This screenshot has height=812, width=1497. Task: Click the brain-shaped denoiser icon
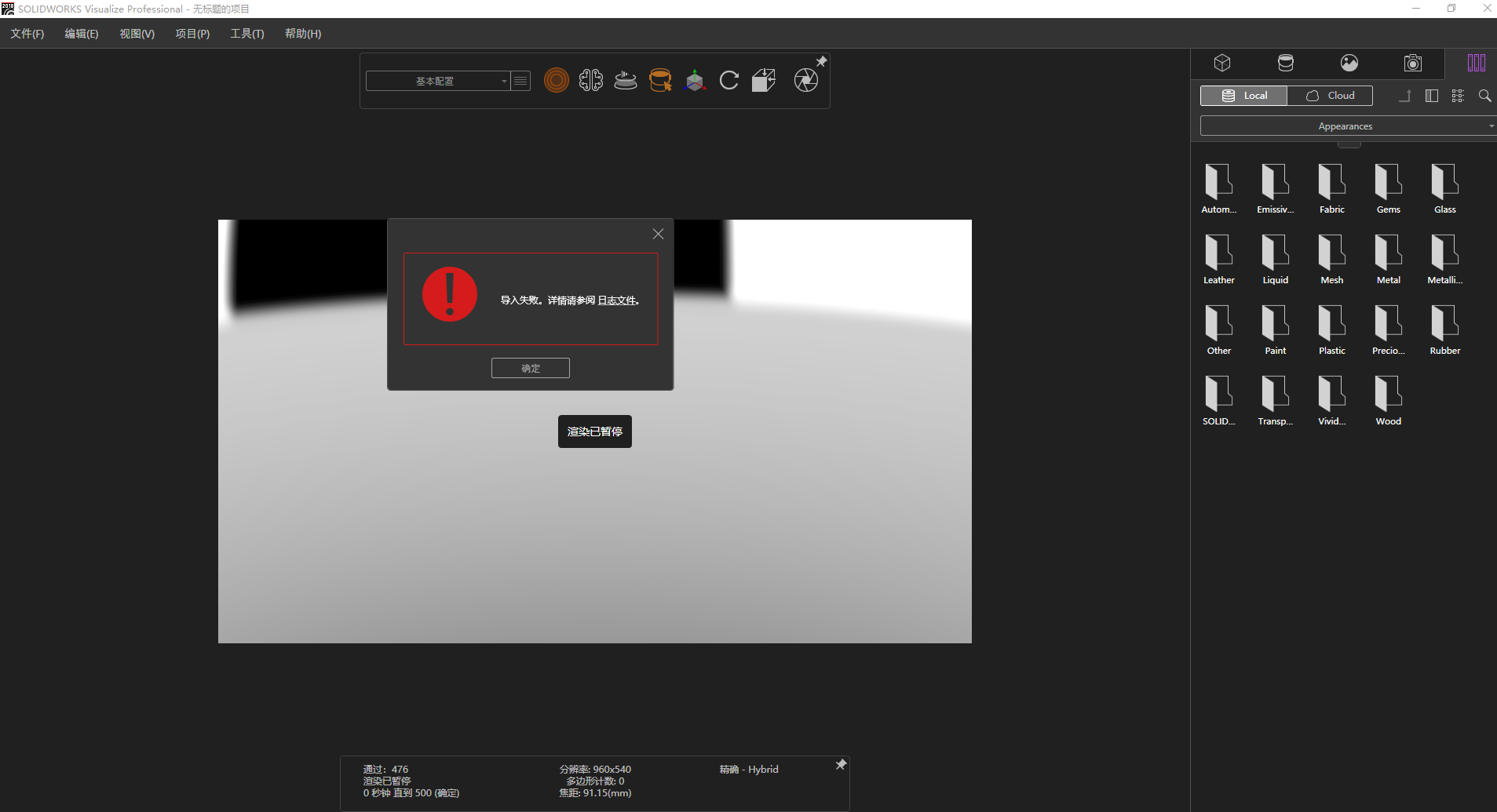590,80
